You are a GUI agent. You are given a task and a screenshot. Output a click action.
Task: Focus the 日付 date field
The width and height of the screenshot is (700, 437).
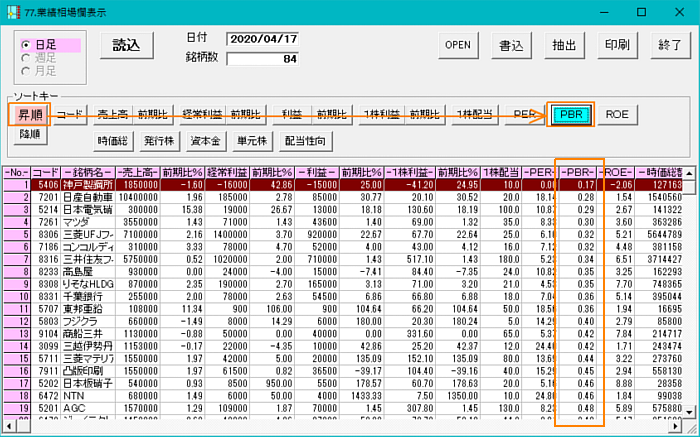pos(262,39)
